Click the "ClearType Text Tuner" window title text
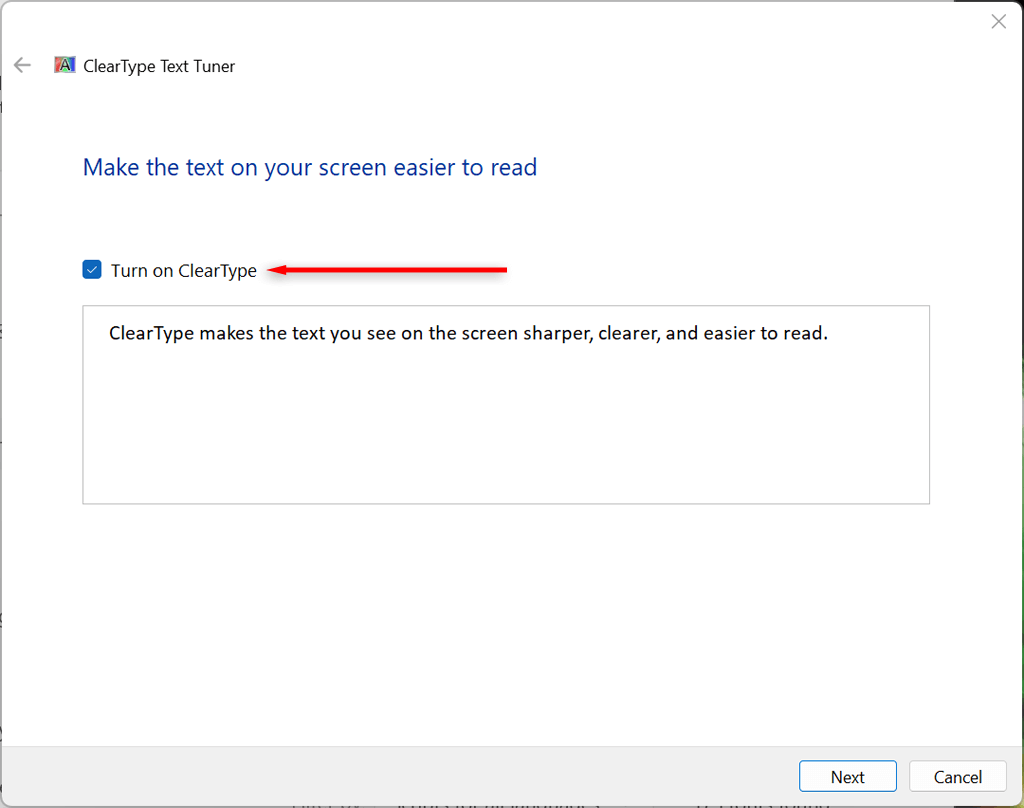Screen dimensions: 1024x808 (x=159, y=67)
